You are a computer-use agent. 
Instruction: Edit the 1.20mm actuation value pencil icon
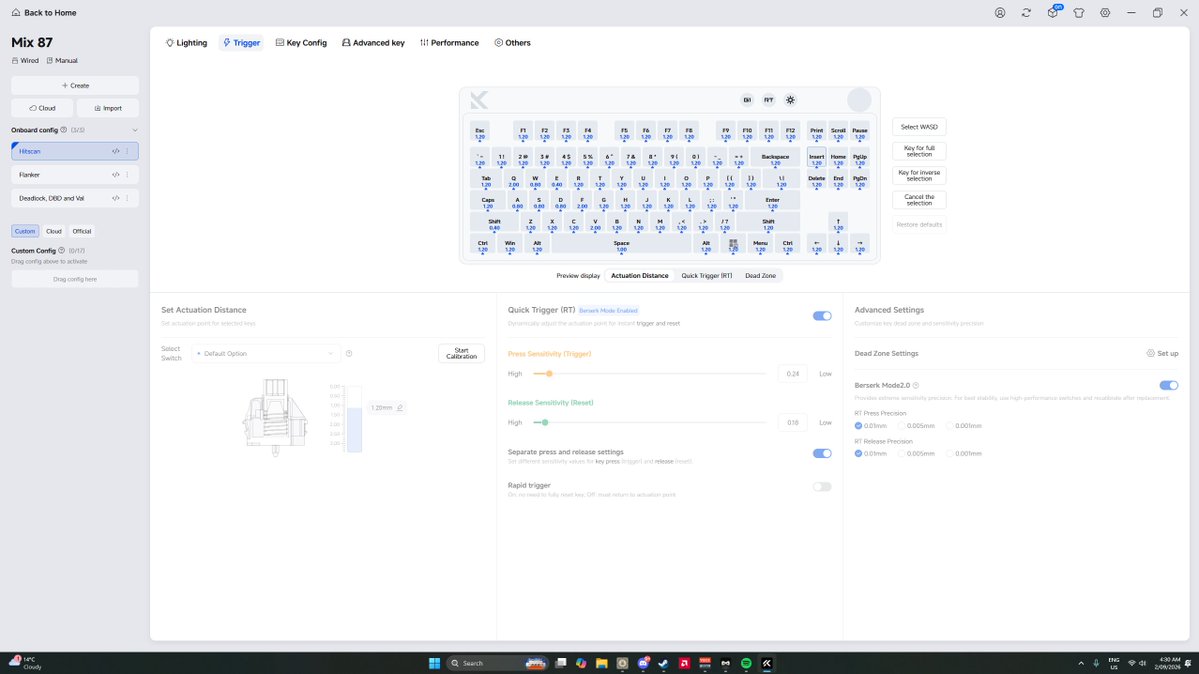tap(400, 408)
